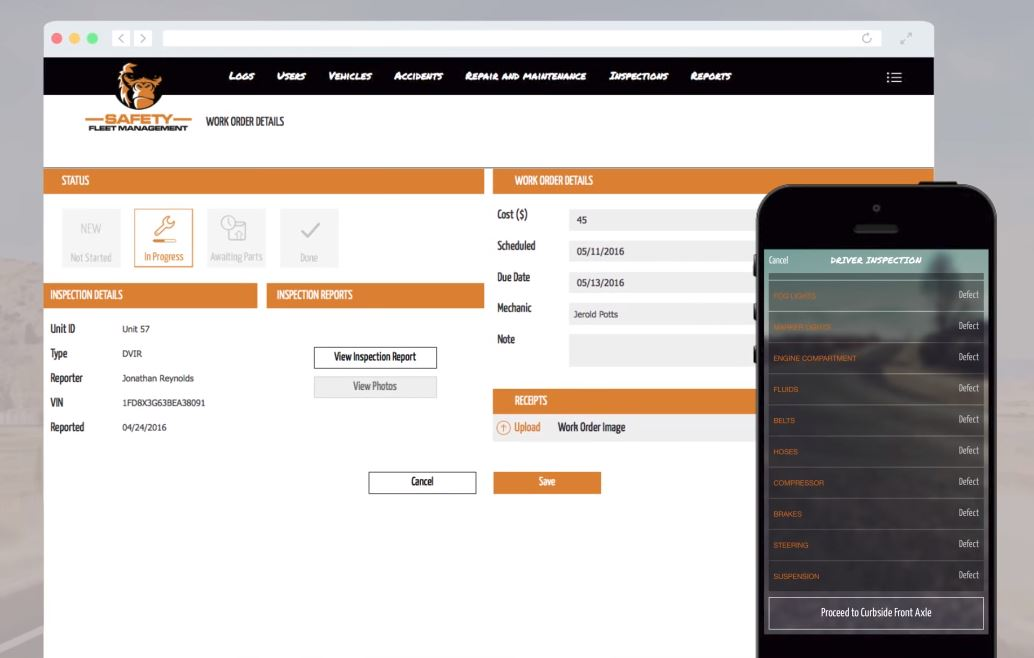Mark work order Done via checkmark icon
The width and height of the screenshot is (1034, 658).
[309, 230]
